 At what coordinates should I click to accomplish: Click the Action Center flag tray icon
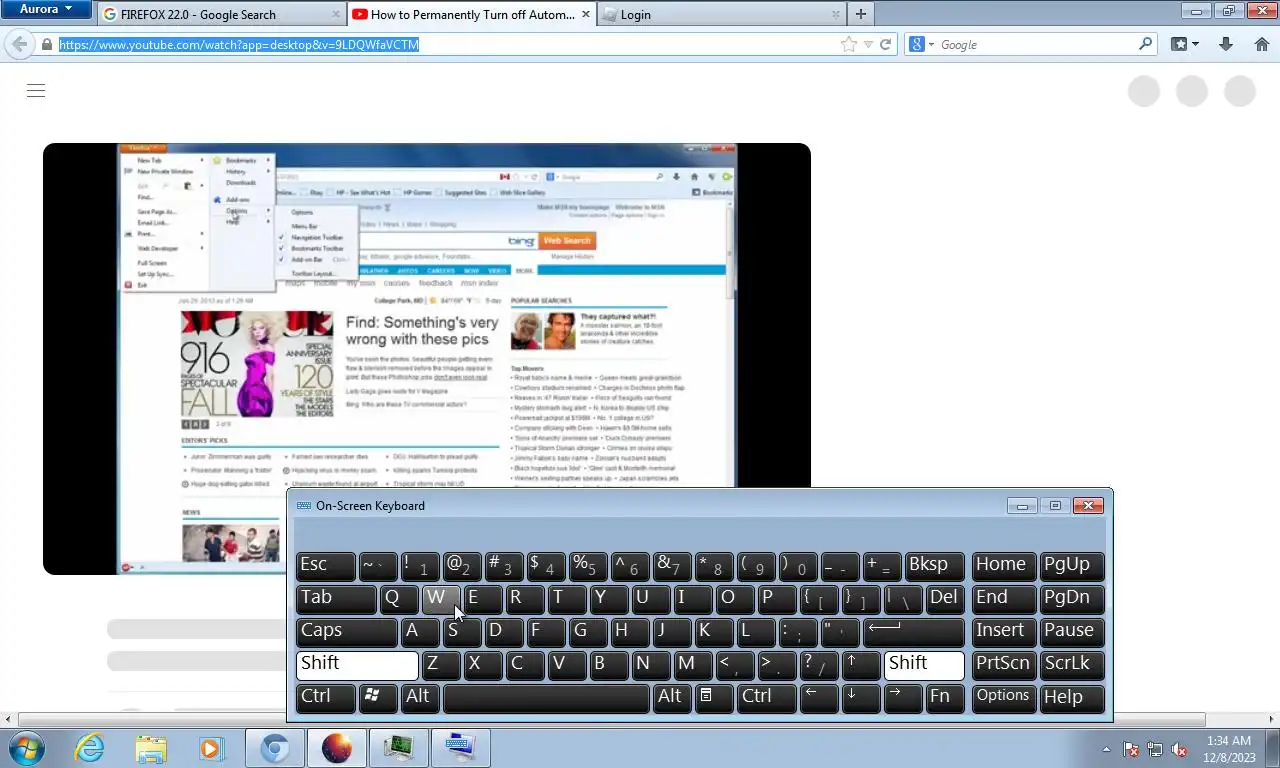(1131, 749)
